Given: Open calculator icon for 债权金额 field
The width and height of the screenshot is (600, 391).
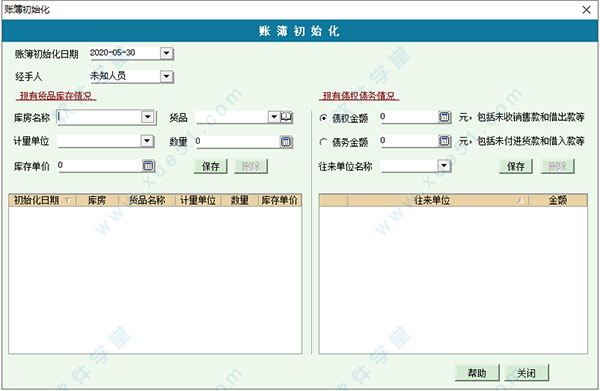Looking at the screenshot, I should (x=444, y=117).
